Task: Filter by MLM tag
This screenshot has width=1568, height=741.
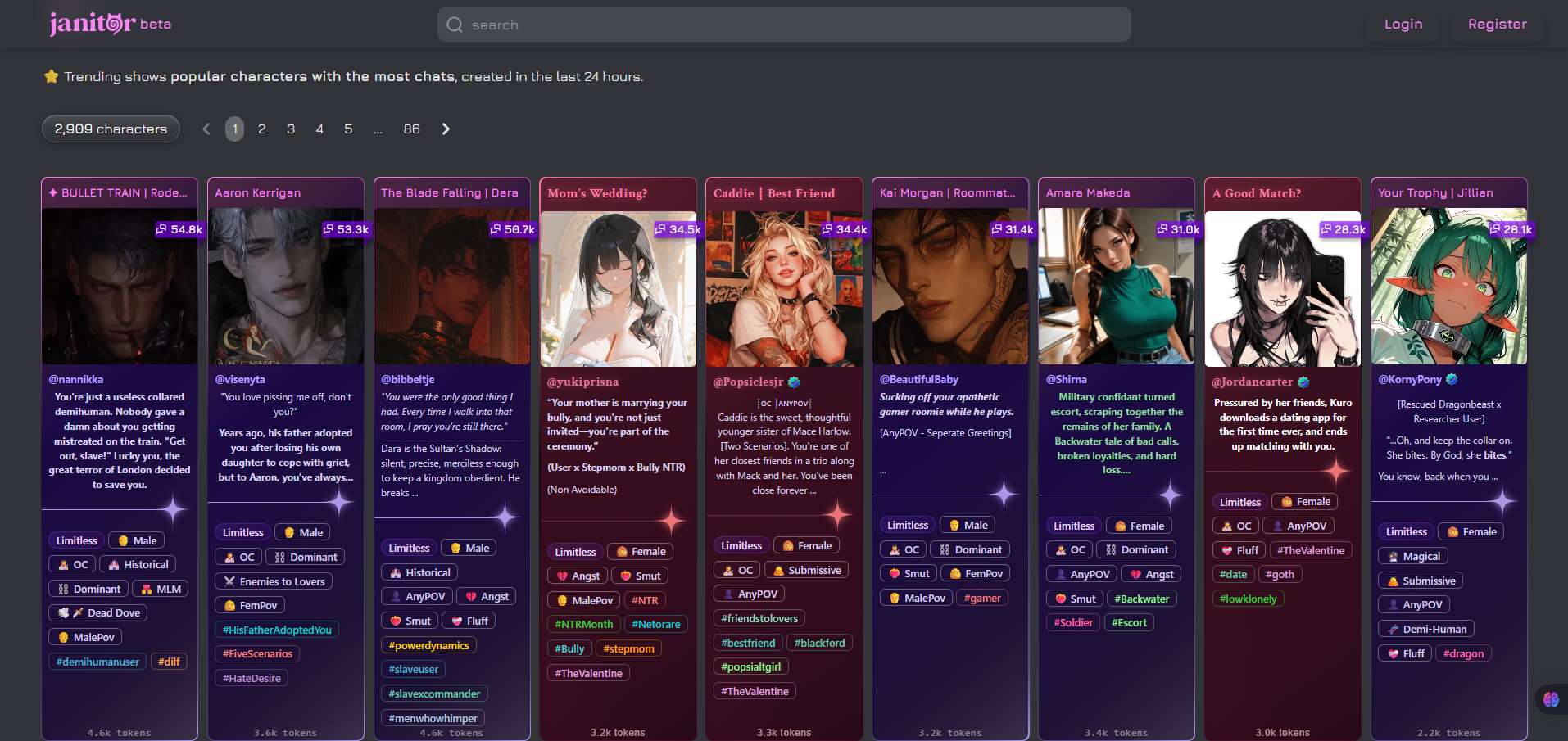Action: pos(161,589)
